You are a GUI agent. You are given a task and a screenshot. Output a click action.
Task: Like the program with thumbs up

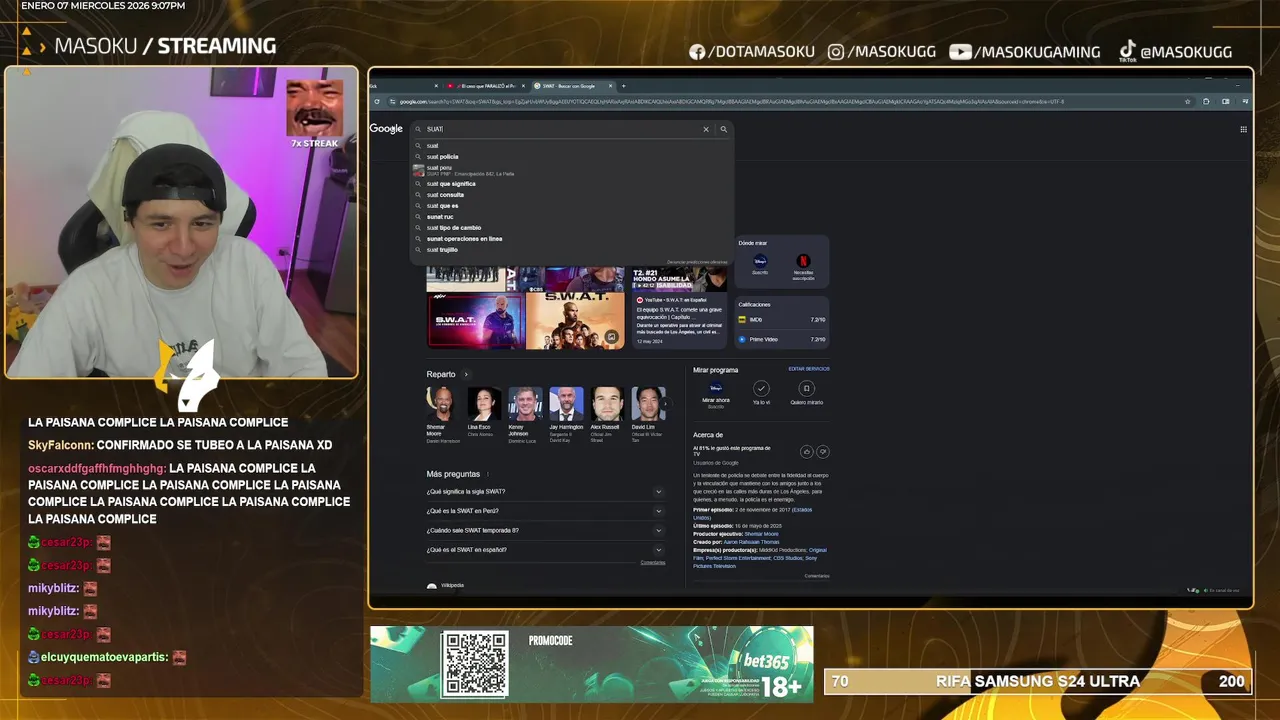(807, 452)
